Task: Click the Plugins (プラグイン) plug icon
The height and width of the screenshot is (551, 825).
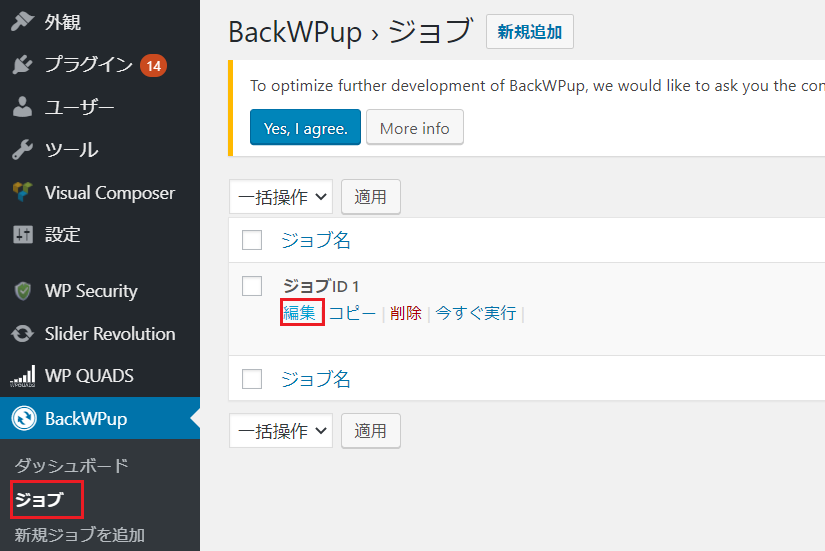Action: pyautogui.click(x=23, y=65)
